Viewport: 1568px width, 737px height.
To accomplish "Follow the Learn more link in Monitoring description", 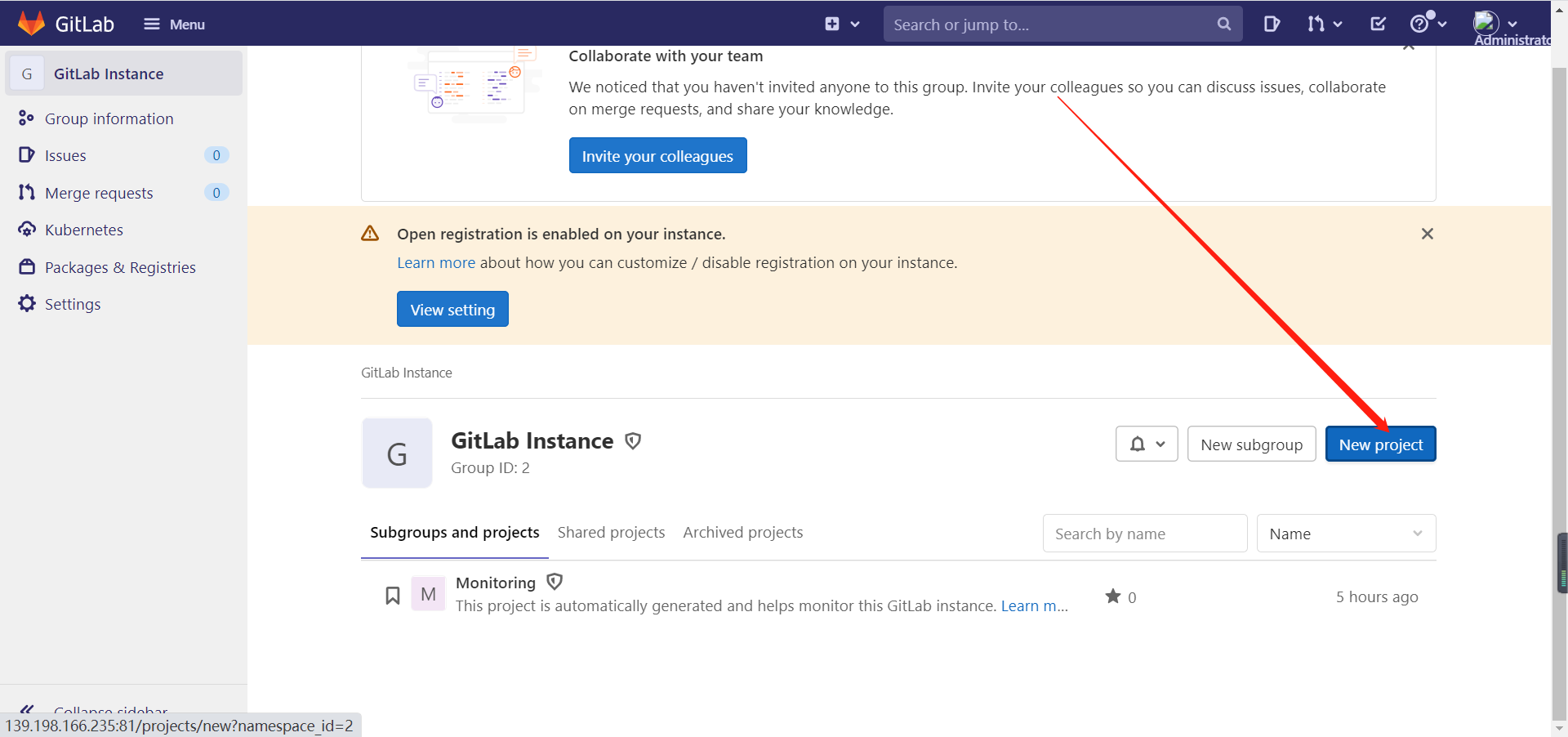I will point(1034,606).
